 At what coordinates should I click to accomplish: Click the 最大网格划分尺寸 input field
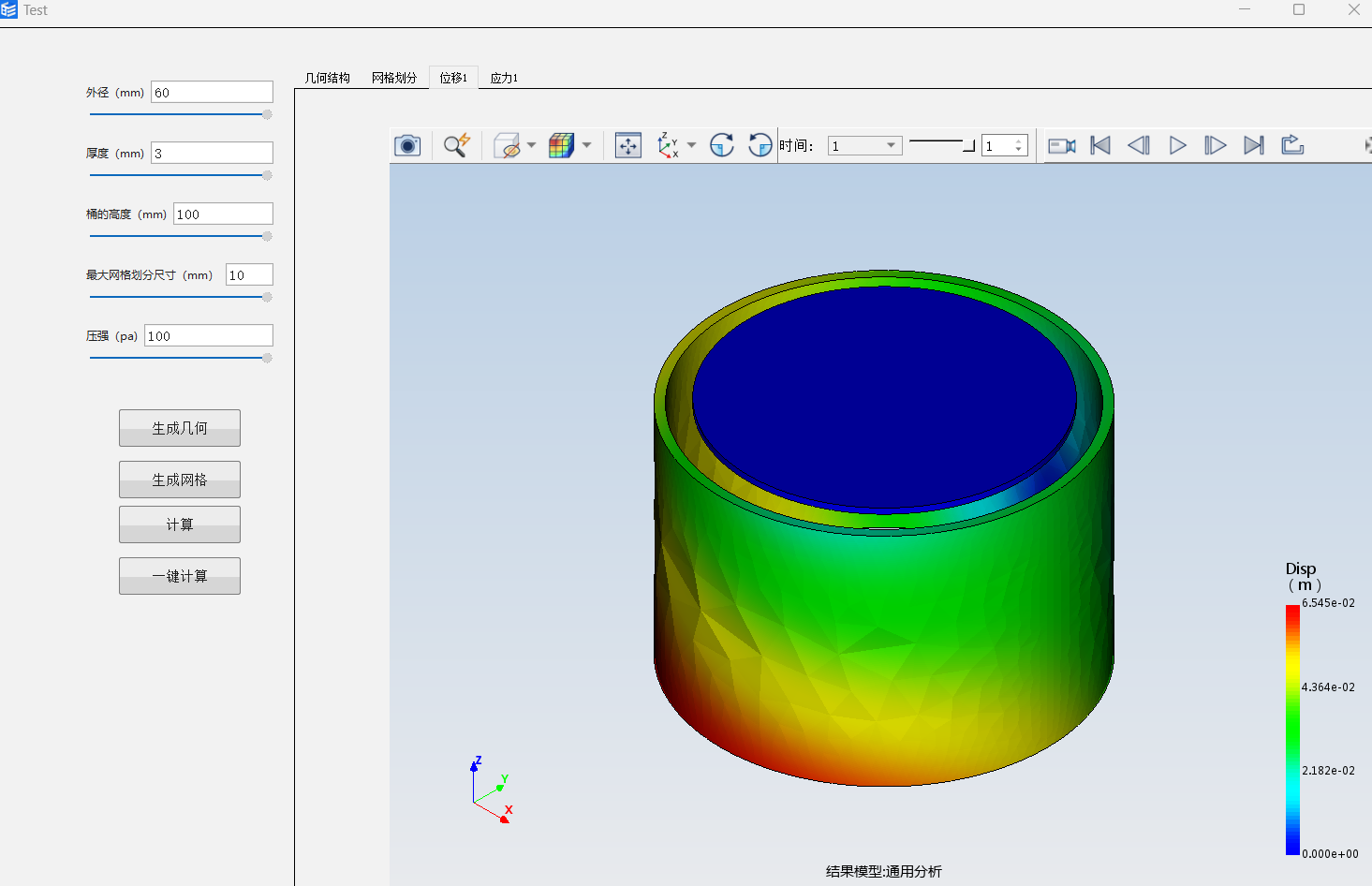(249, 274)
